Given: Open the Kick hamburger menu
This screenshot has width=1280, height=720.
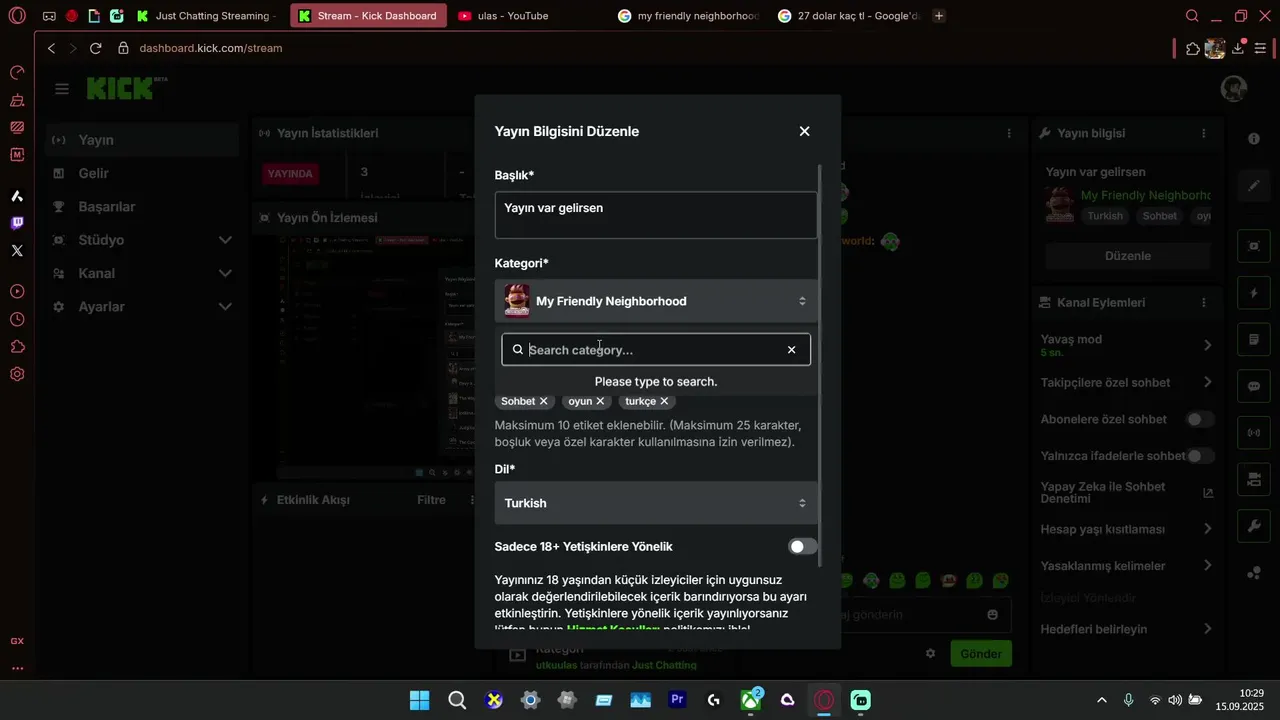Looking at the screenshot, I should coord(62,89).
